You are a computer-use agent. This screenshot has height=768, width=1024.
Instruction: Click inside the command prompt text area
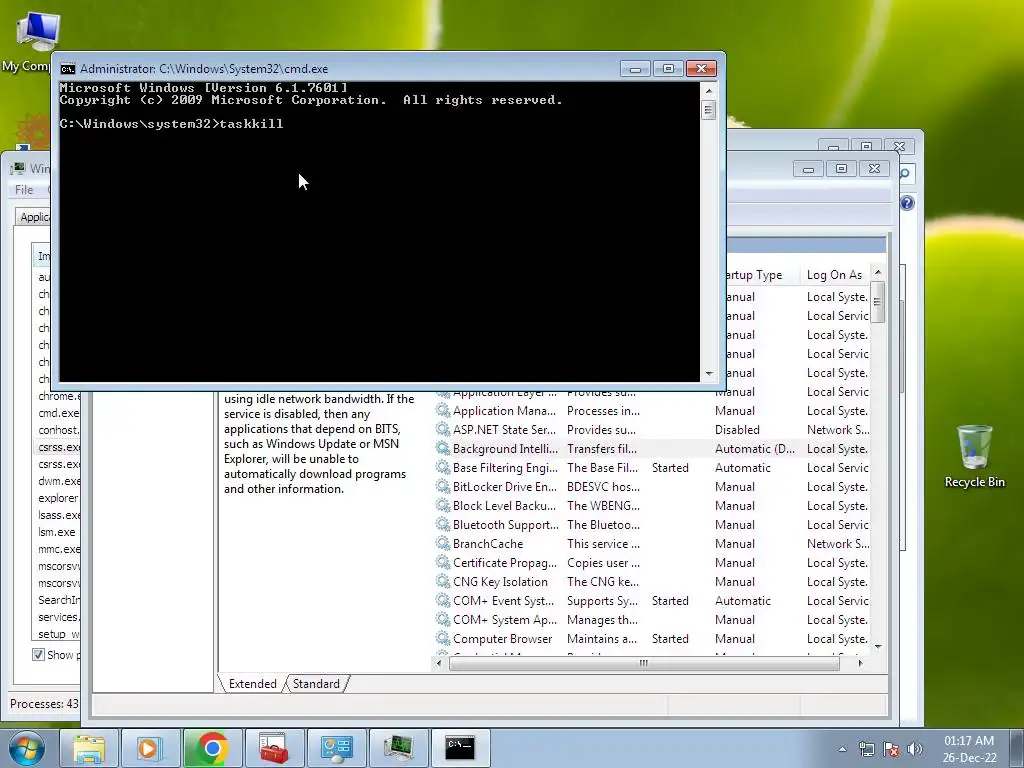coord(379,231)
